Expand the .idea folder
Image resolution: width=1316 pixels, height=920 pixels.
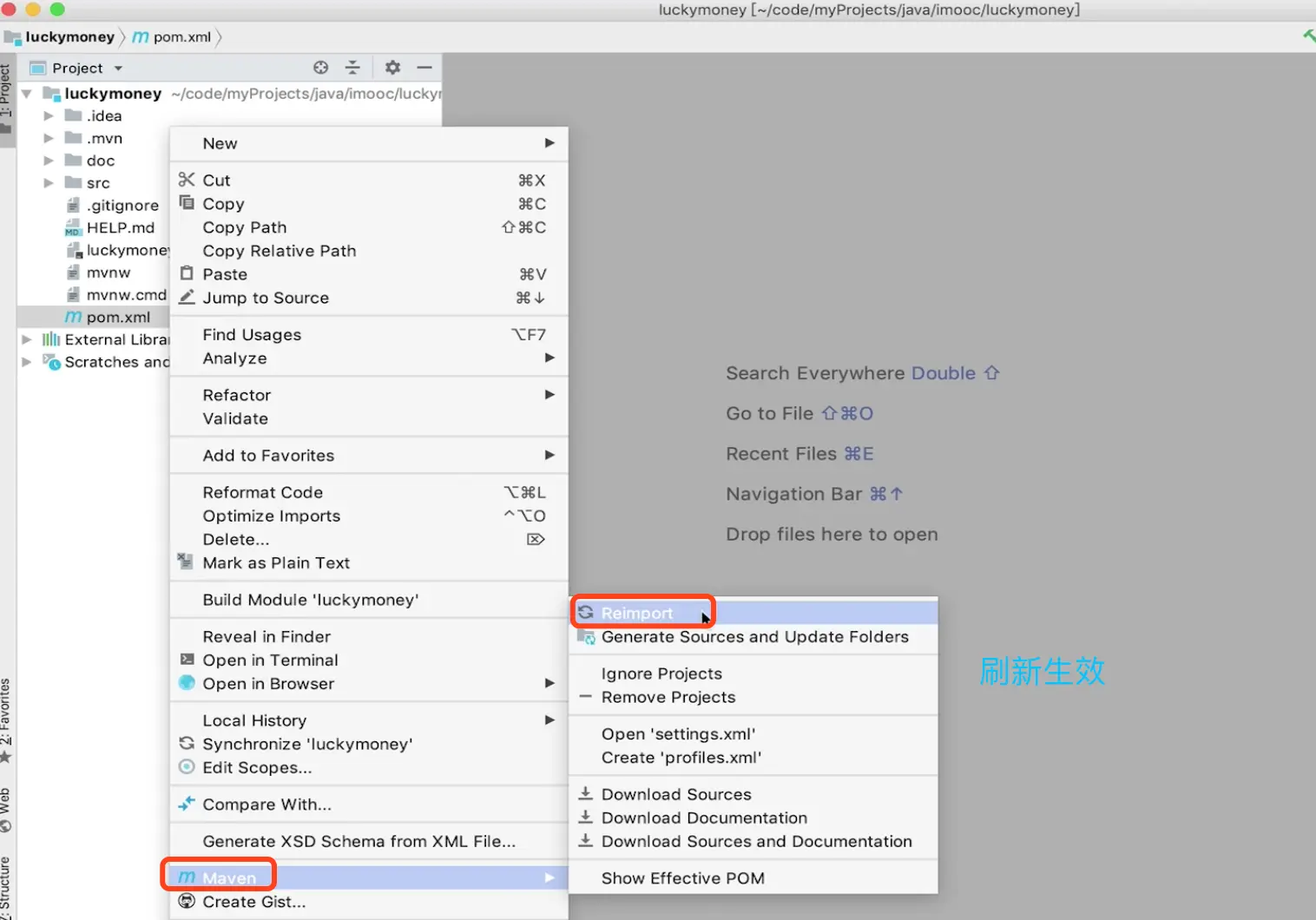[x=49, y=115]
